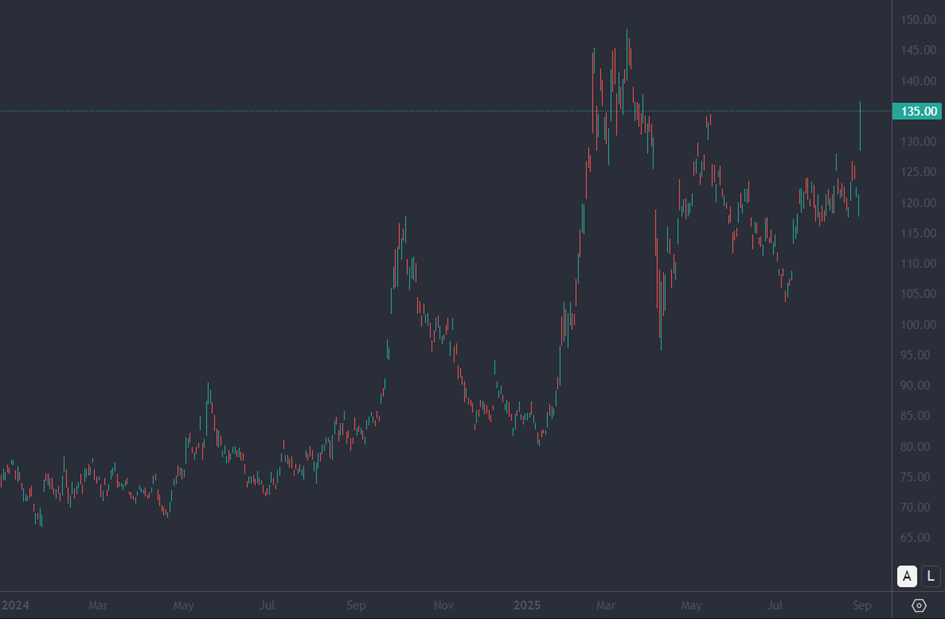Click the "Sep" label on the time axis
Image resolution: width=945 pixels, height=619 pixels.
pyautogui.click(x=356, y=605)
